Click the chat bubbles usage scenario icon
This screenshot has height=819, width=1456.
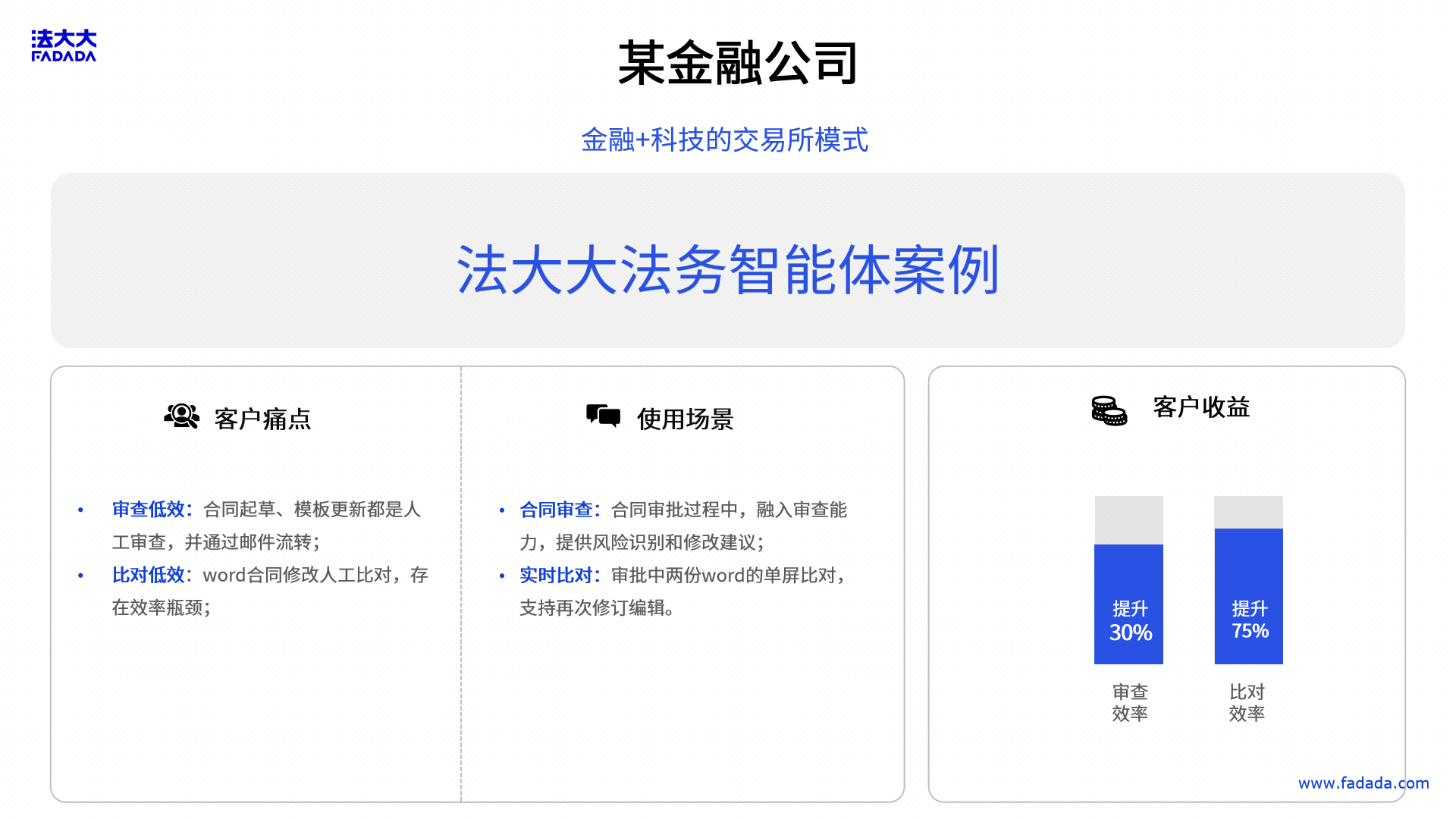pos(604,416)
